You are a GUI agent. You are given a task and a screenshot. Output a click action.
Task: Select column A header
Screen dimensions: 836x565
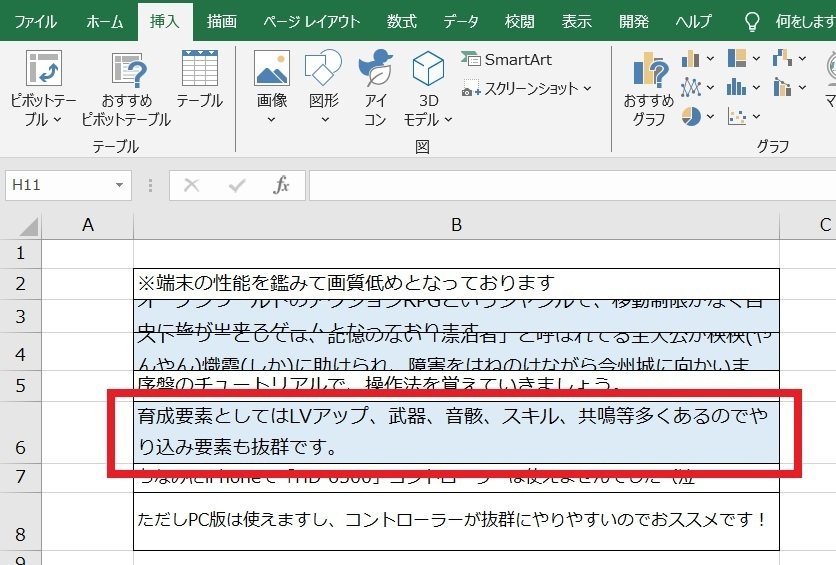[87, 225]
